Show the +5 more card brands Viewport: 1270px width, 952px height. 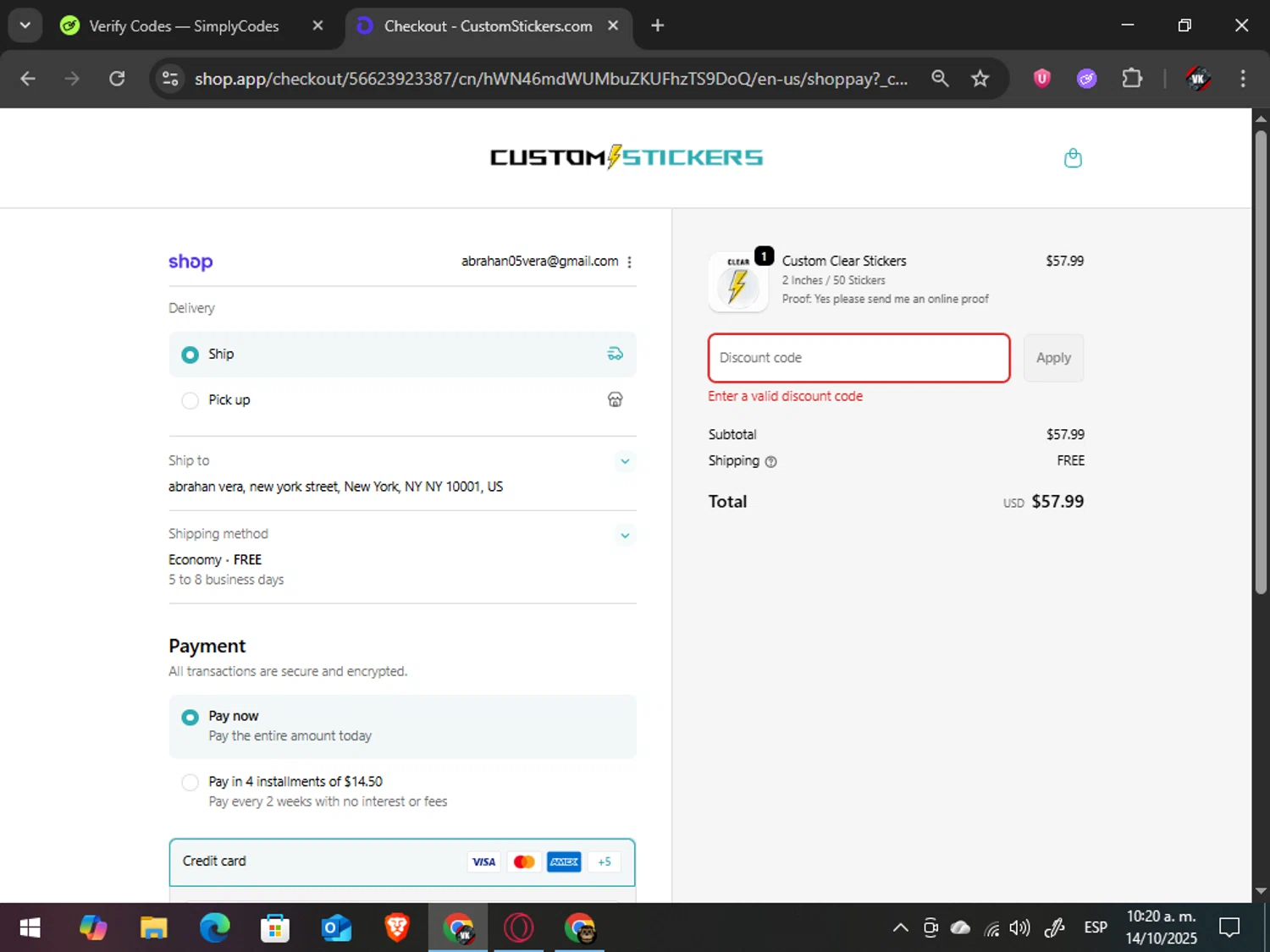(605, 862)
